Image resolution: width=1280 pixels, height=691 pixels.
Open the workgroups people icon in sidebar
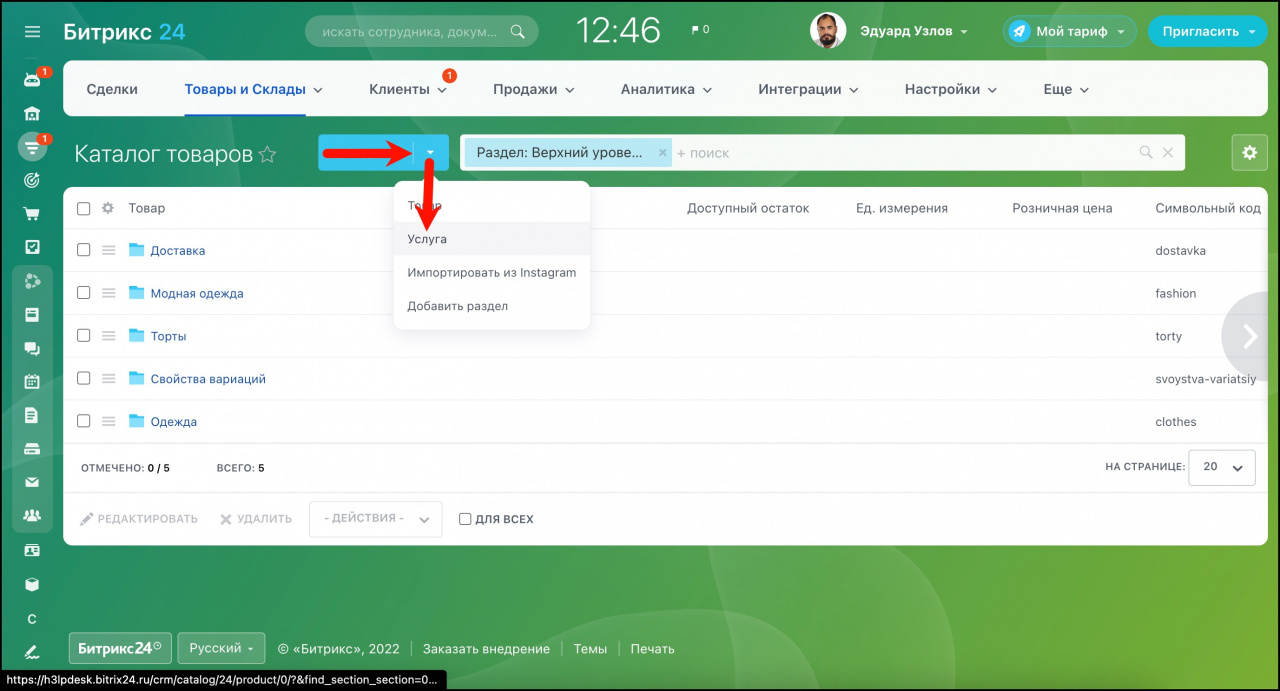click(32, 516)
